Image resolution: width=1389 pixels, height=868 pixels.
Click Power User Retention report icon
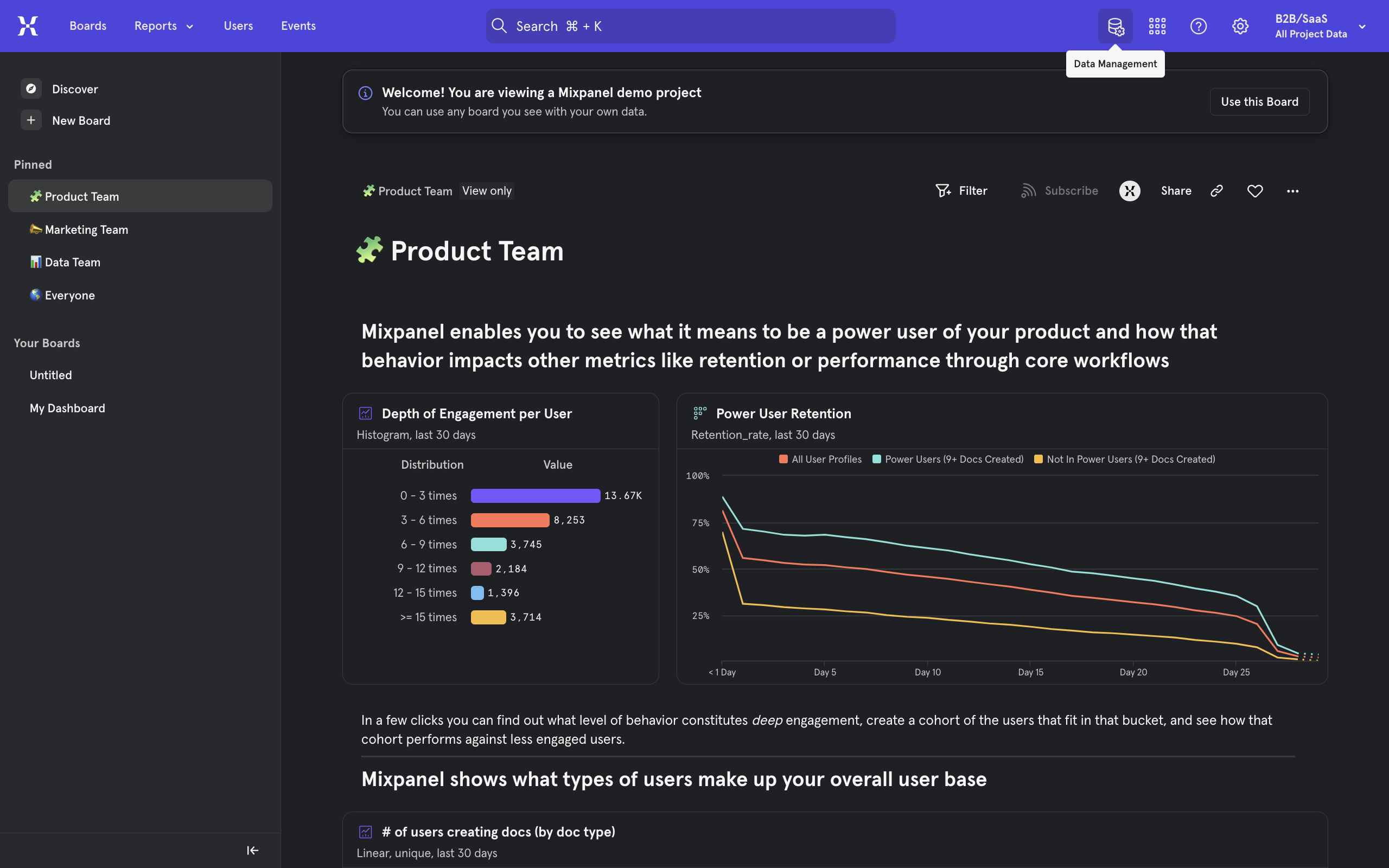[x=700, y=413]
